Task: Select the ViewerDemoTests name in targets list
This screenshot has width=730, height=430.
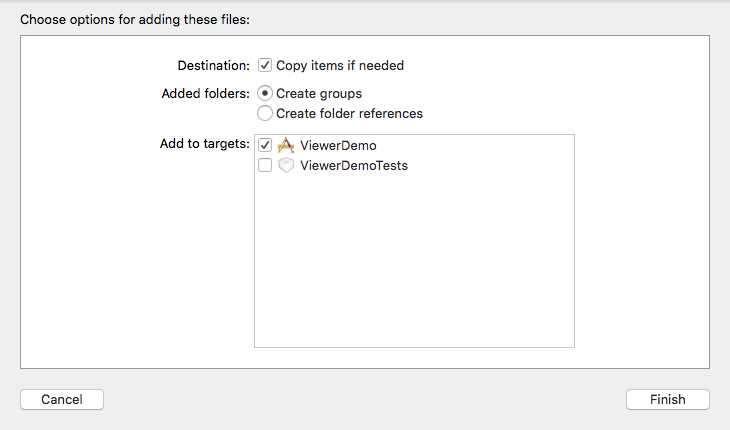Action: pyautogui.click(x=354, y=166)
